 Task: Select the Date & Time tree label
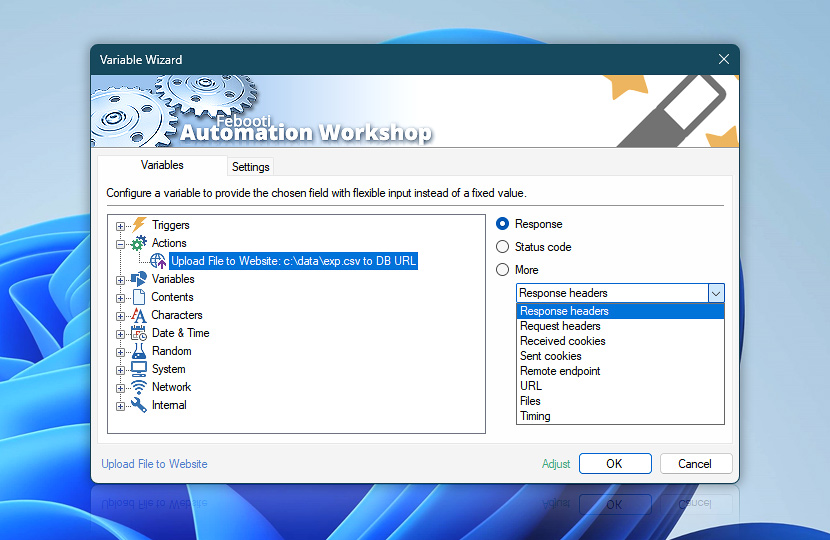pos(181,333)
